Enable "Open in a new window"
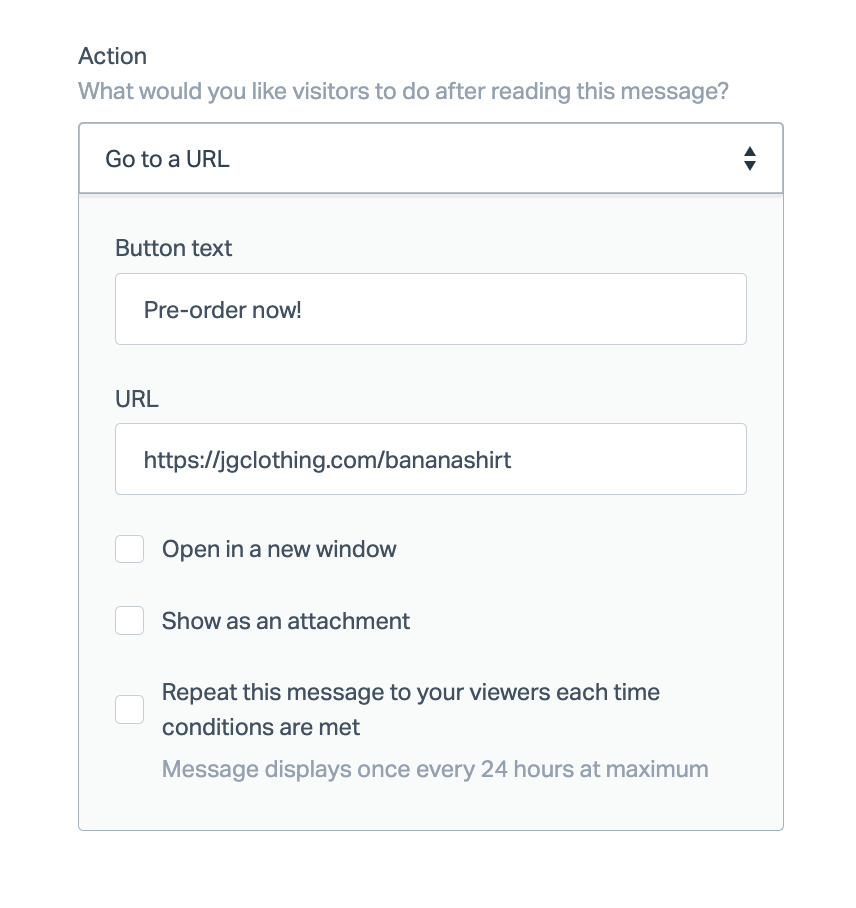Viewport: 856px width, 908px height. tap(129, 548)
